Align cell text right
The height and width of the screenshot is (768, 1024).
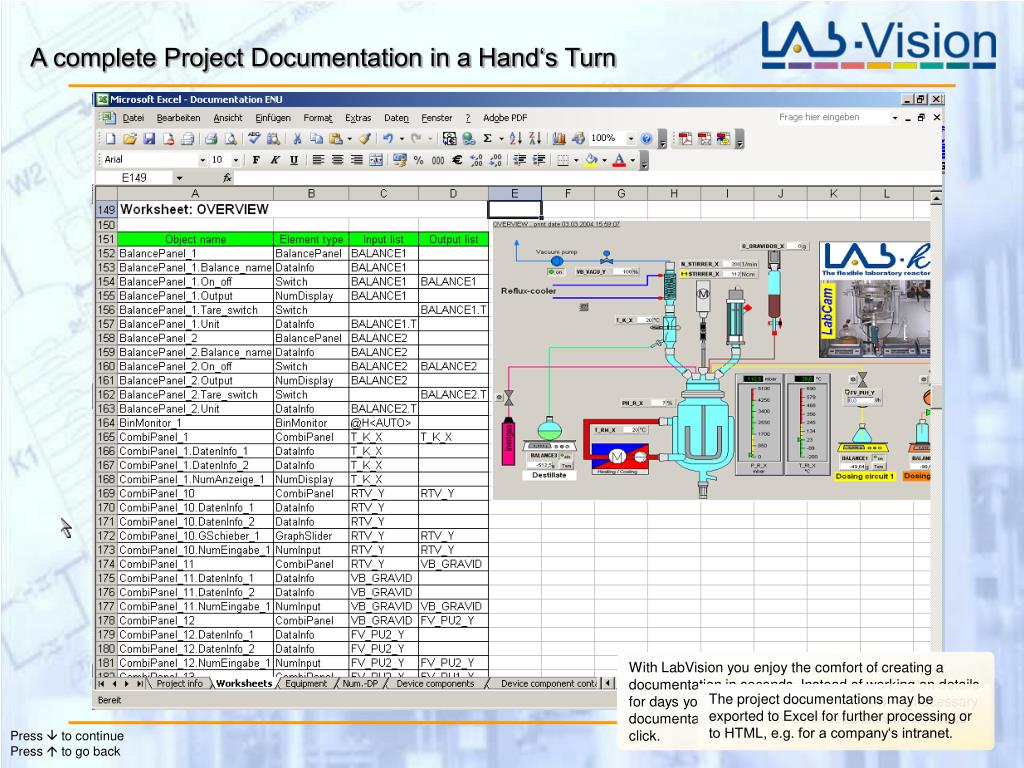coord(357,160)
